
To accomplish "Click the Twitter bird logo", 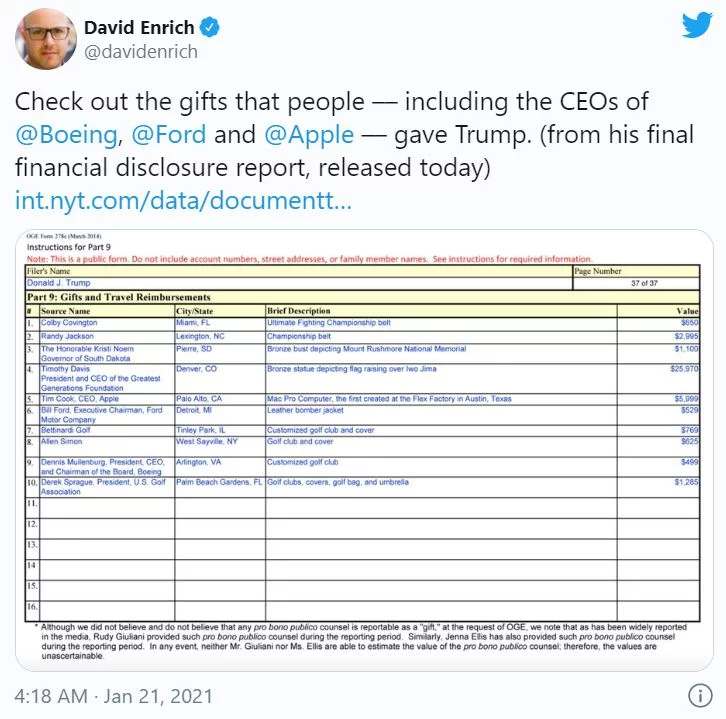I will tap(696, 25).
